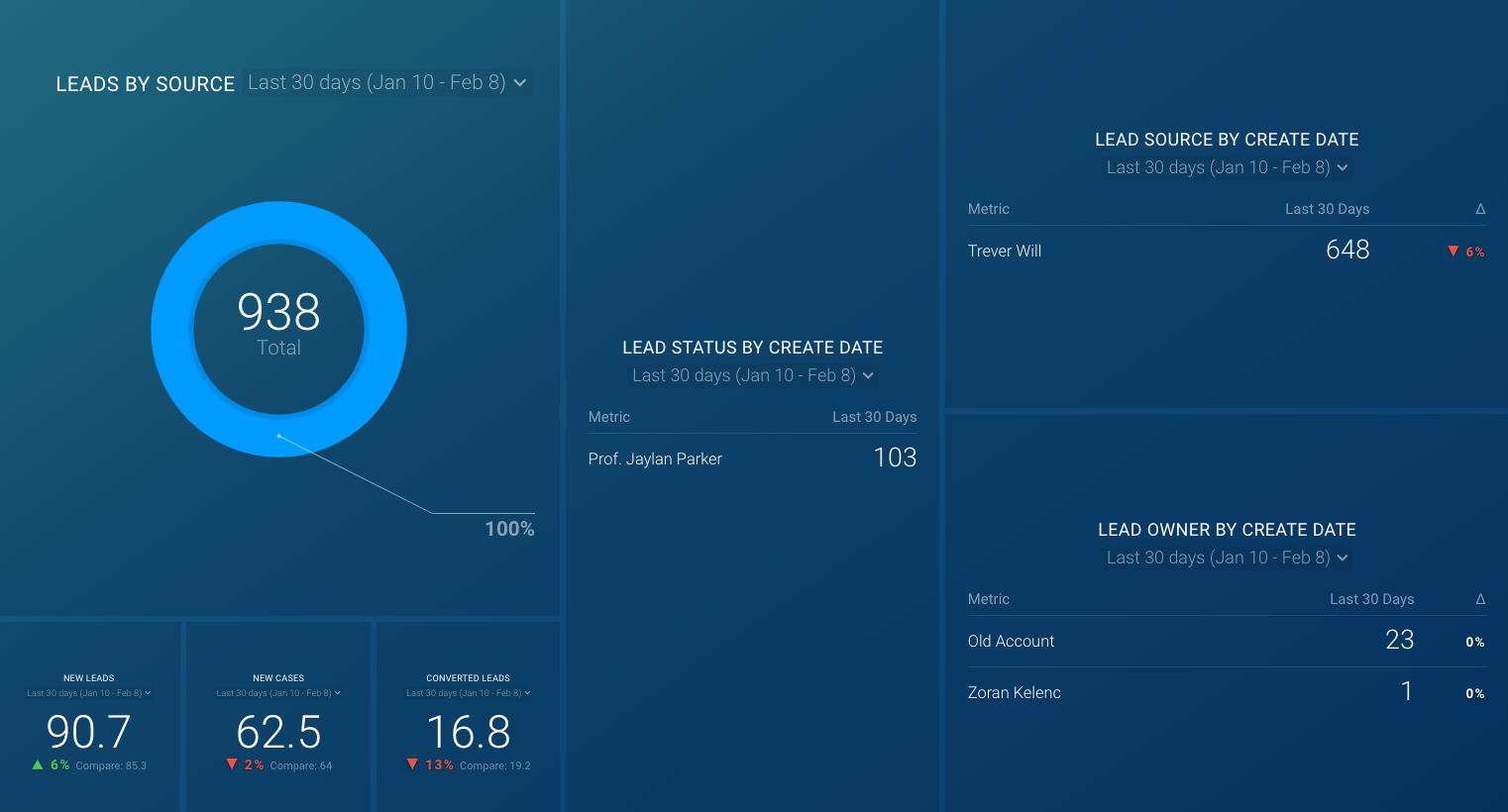Click the delta column icon in Lead Owner table
Viewport: 1508px width, 812px height.
pos(1480,599)
